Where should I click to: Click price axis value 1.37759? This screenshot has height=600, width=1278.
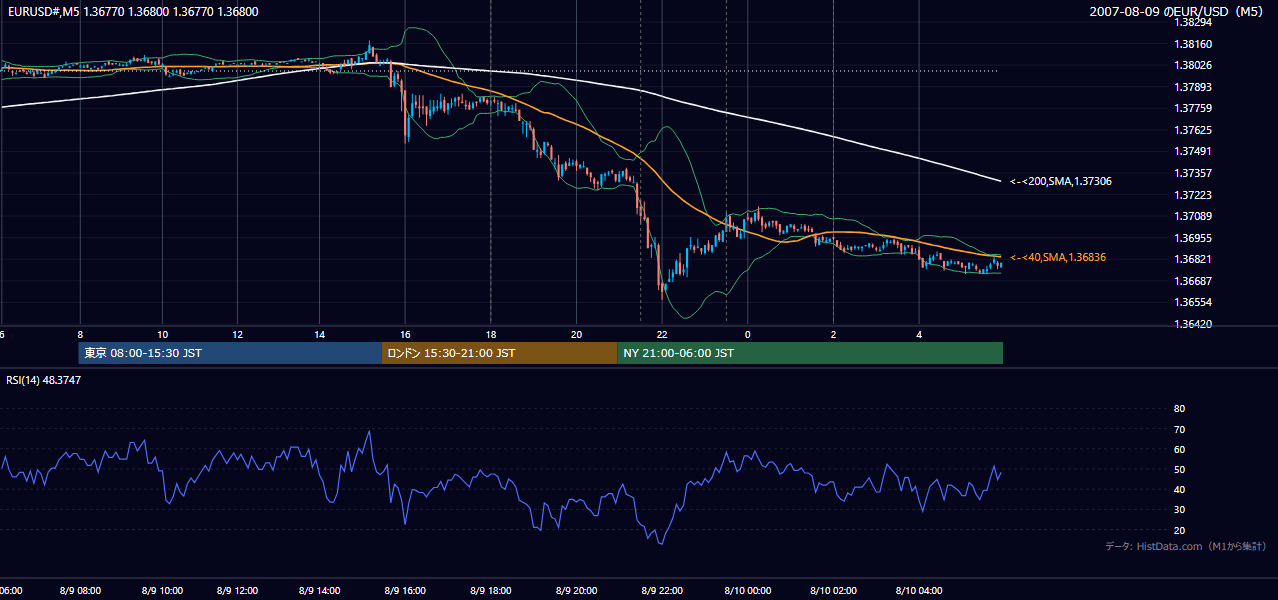pyautogui.click(x=1193, y=108)
